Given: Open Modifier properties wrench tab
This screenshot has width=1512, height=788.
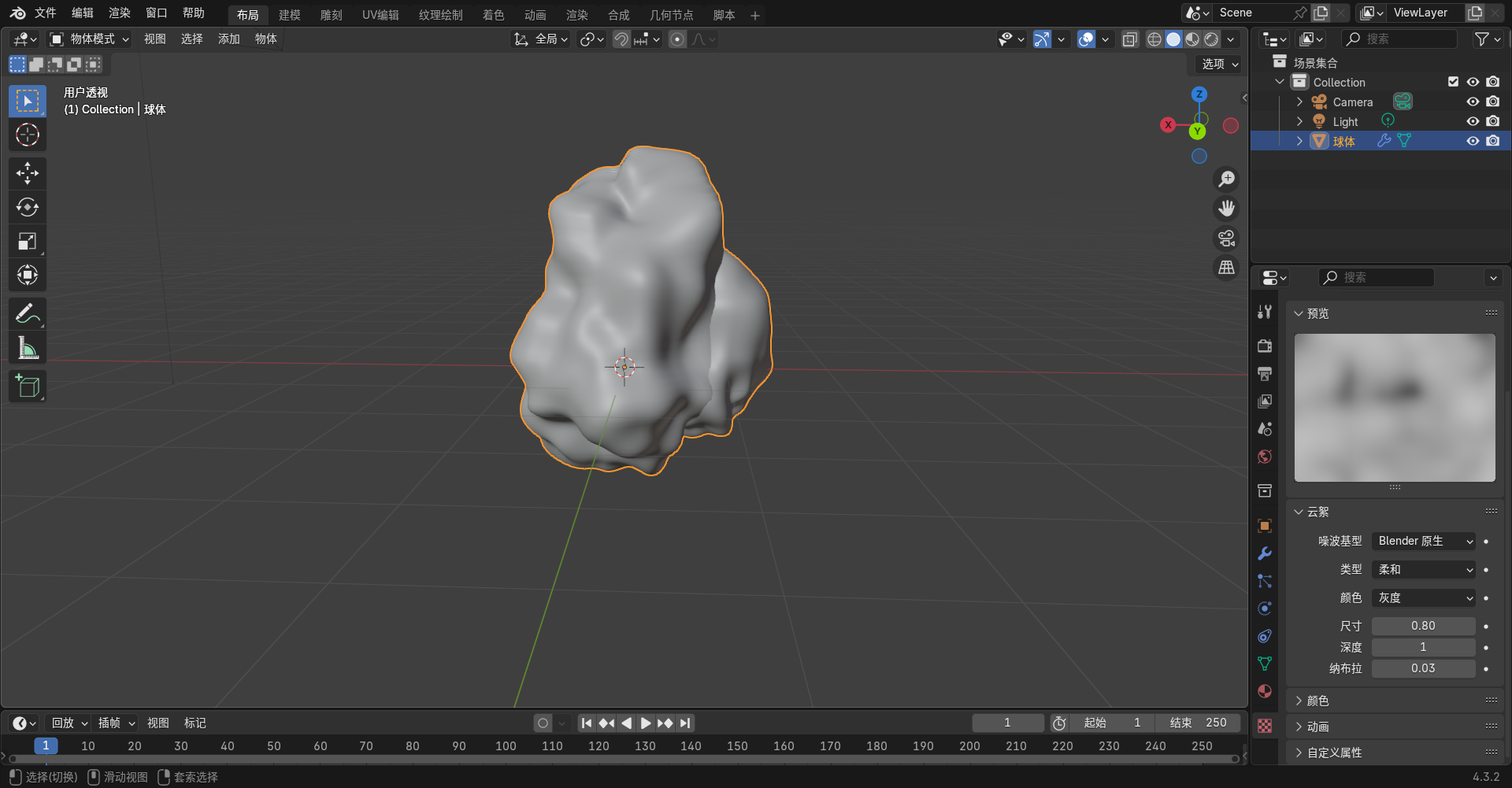Looking at the screenshot, I should click(x=1265, y=553).
